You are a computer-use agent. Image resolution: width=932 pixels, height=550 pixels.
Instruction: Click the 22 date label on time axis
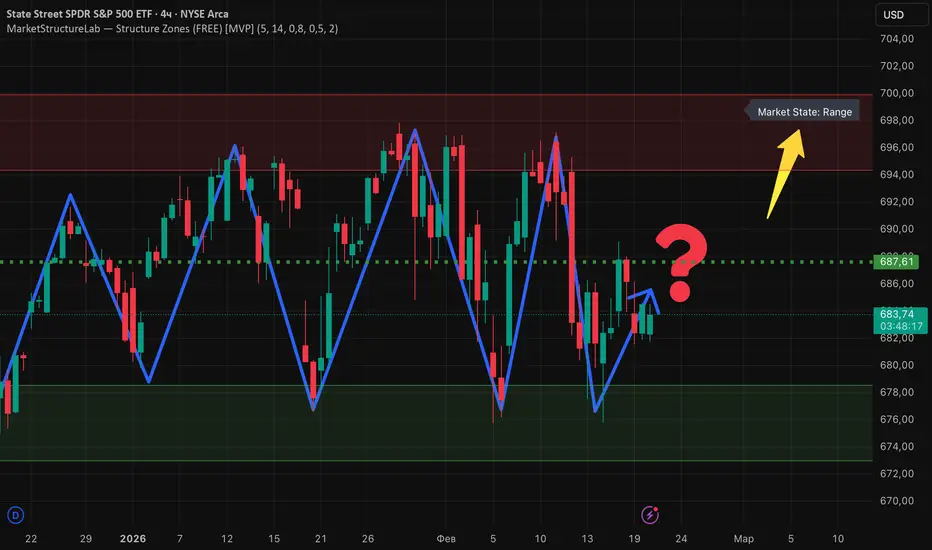coord(31,539)
